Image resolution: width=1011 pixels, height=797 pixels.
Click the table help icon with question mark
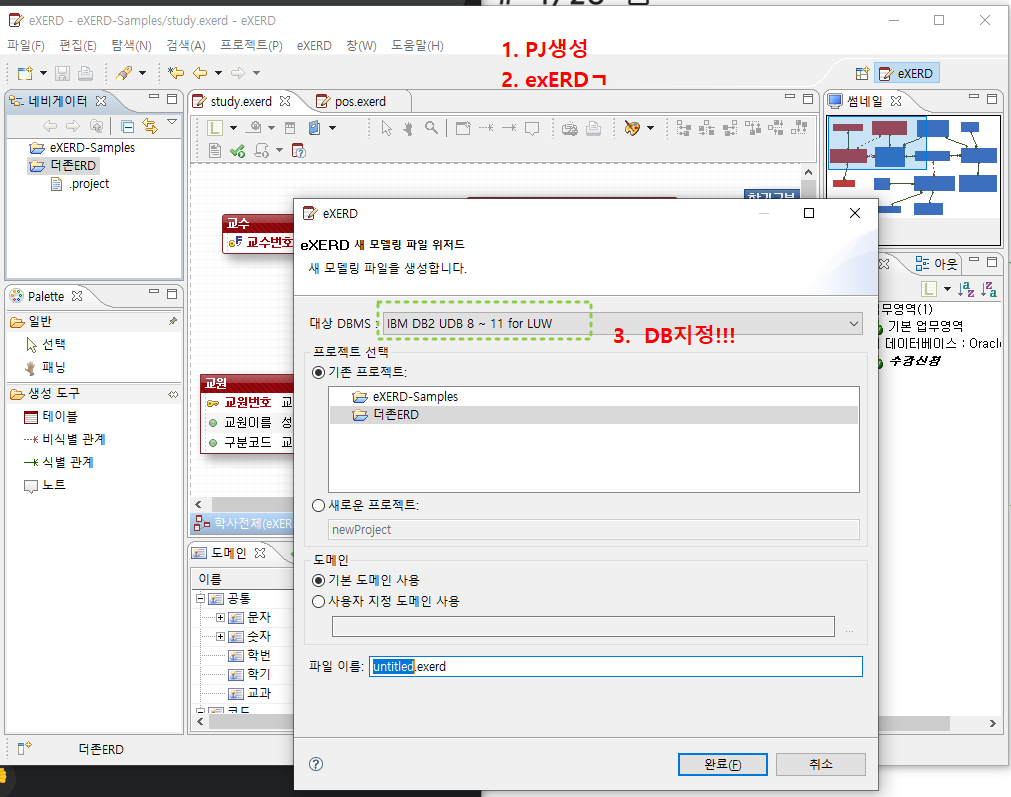point(299,151)
